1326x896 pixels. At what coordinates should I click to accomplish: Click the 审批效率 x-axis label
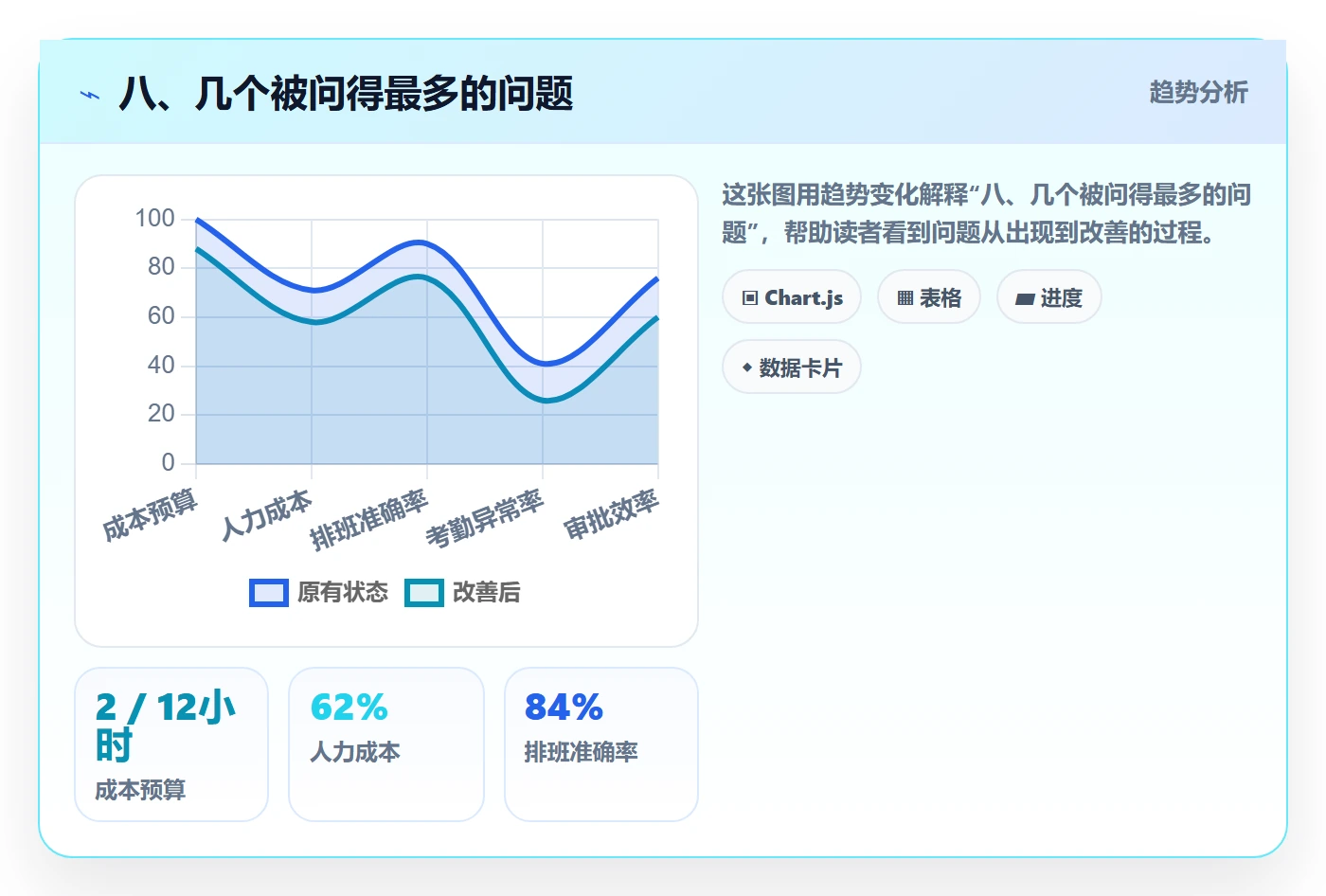click(612, 515)
